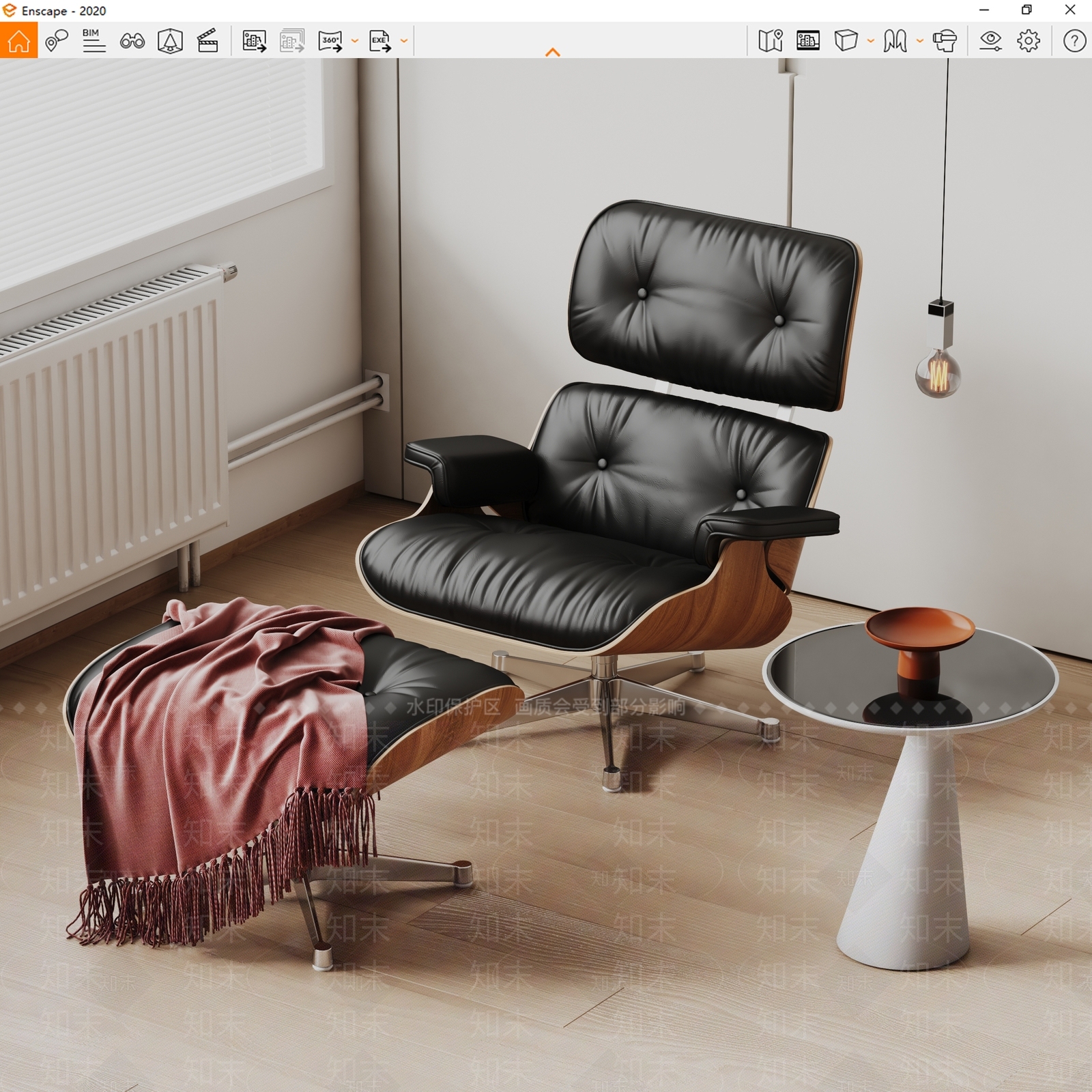This screenshot has height=1092, width=1092.
Task: Expand the dropdown arrow beside the cube icon
Action: tap(870, 41)
